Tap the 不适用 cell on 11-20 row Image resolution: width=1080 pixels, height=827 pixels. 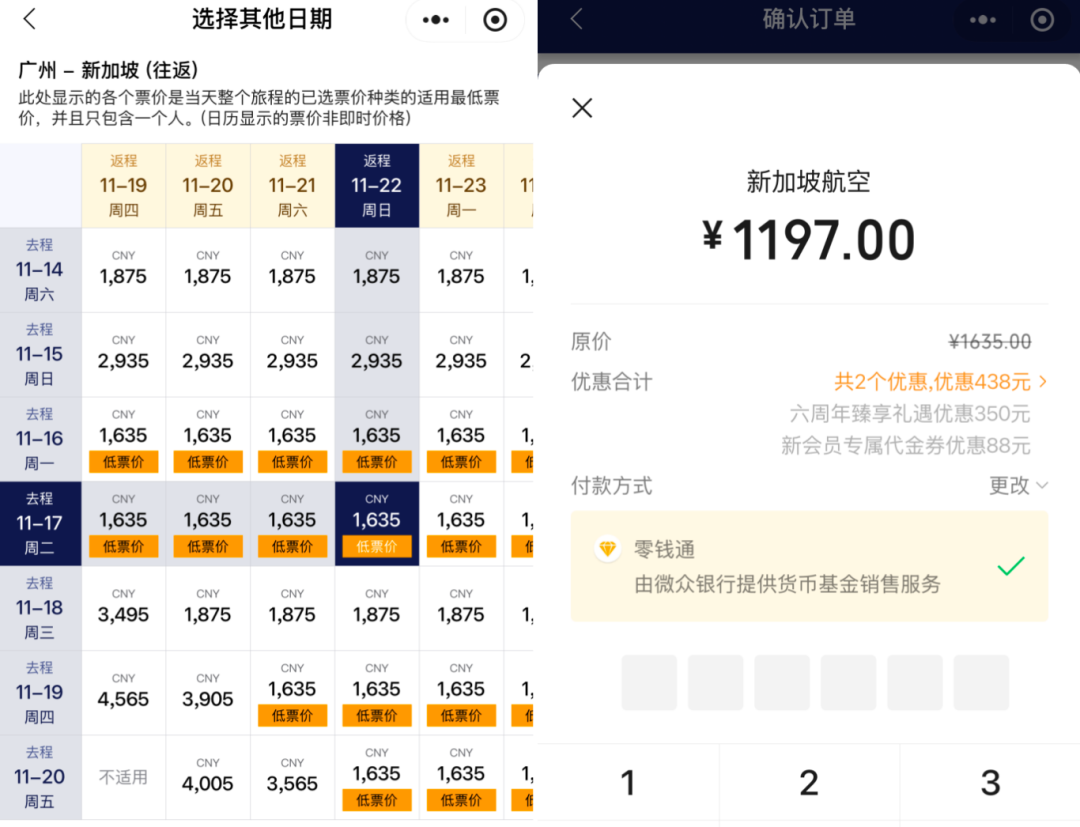(x=123, y=777)
